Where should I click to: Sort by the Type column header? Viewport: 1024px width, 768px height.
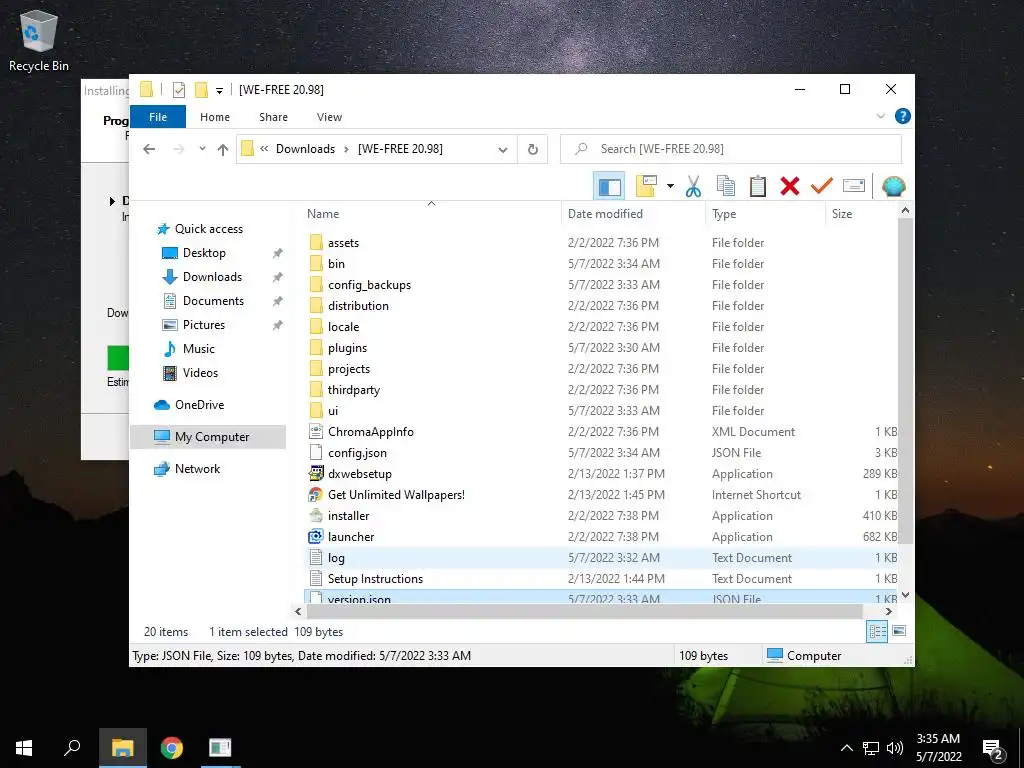pos(724,214)
